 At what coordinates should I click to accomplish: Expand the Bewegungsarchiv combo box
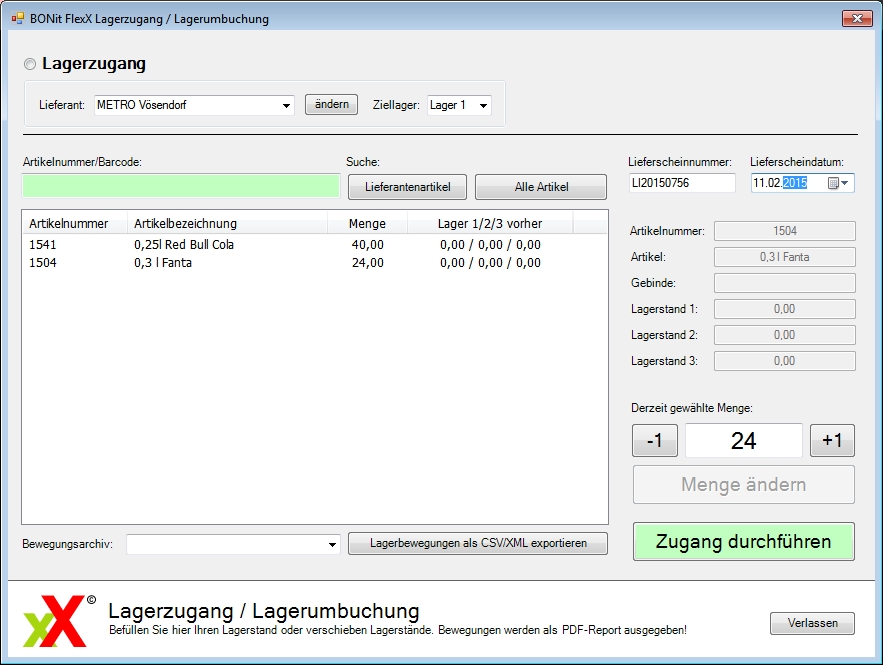[x=333, y=544]
